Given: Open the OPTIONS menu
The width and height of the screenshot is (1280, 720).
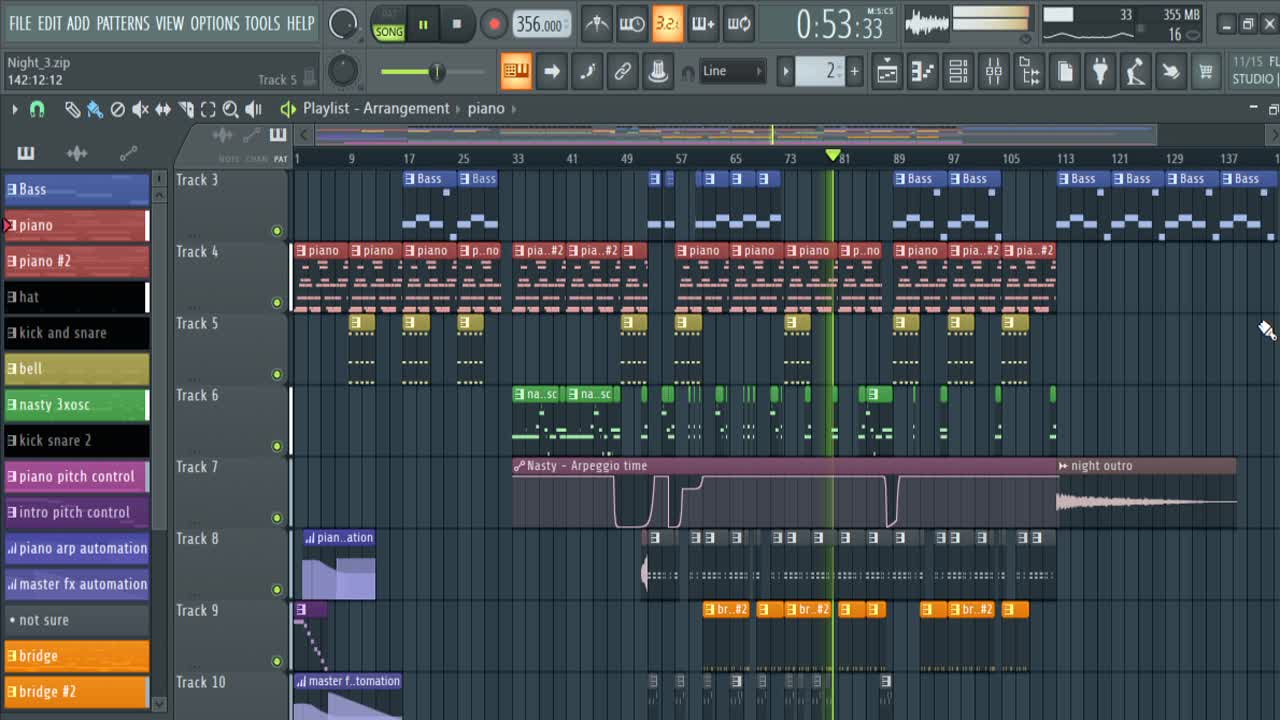Looking at the screenshot, I should click(x=214, y=23).
